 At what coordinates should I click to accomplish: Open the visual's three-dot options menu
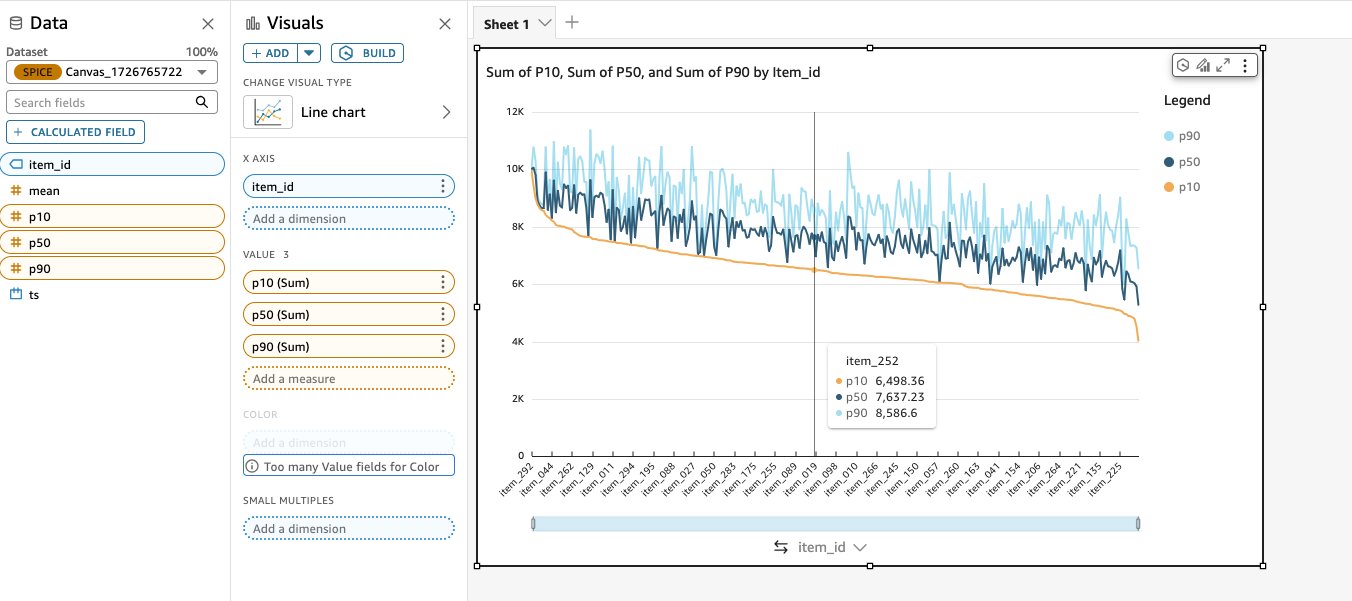[1244, 65]
